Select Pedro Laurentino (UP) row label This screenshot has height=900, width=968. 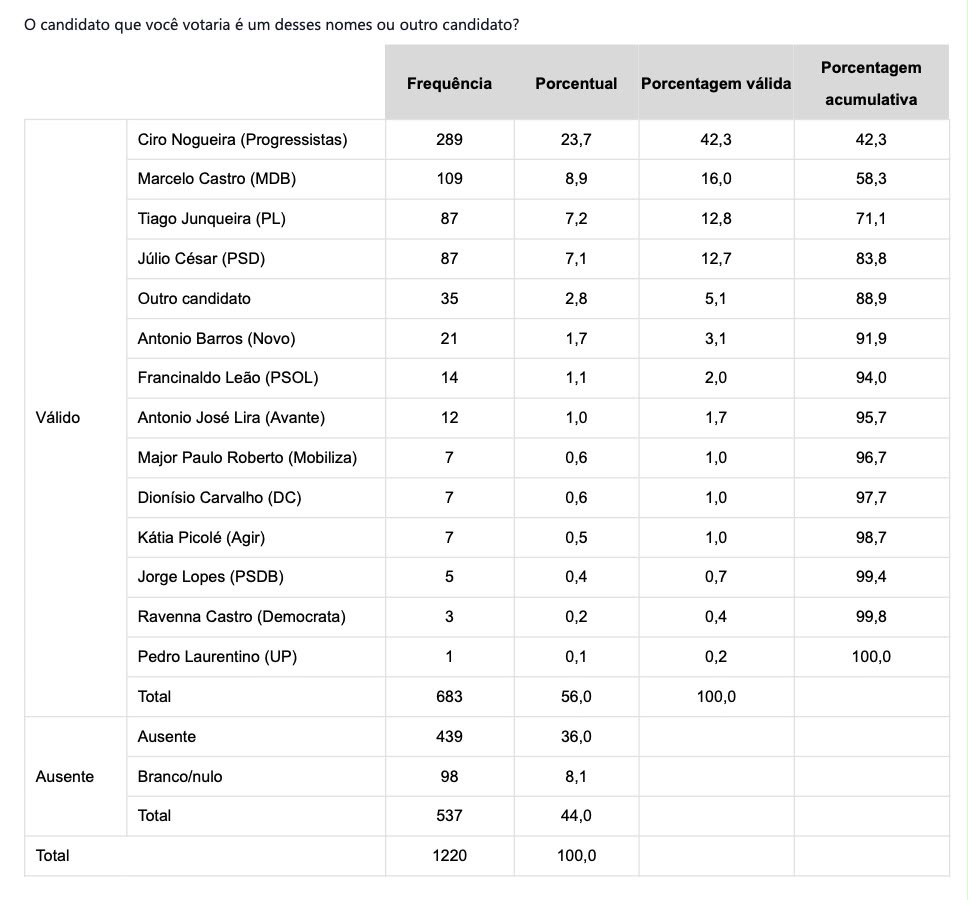click(217, 657)
